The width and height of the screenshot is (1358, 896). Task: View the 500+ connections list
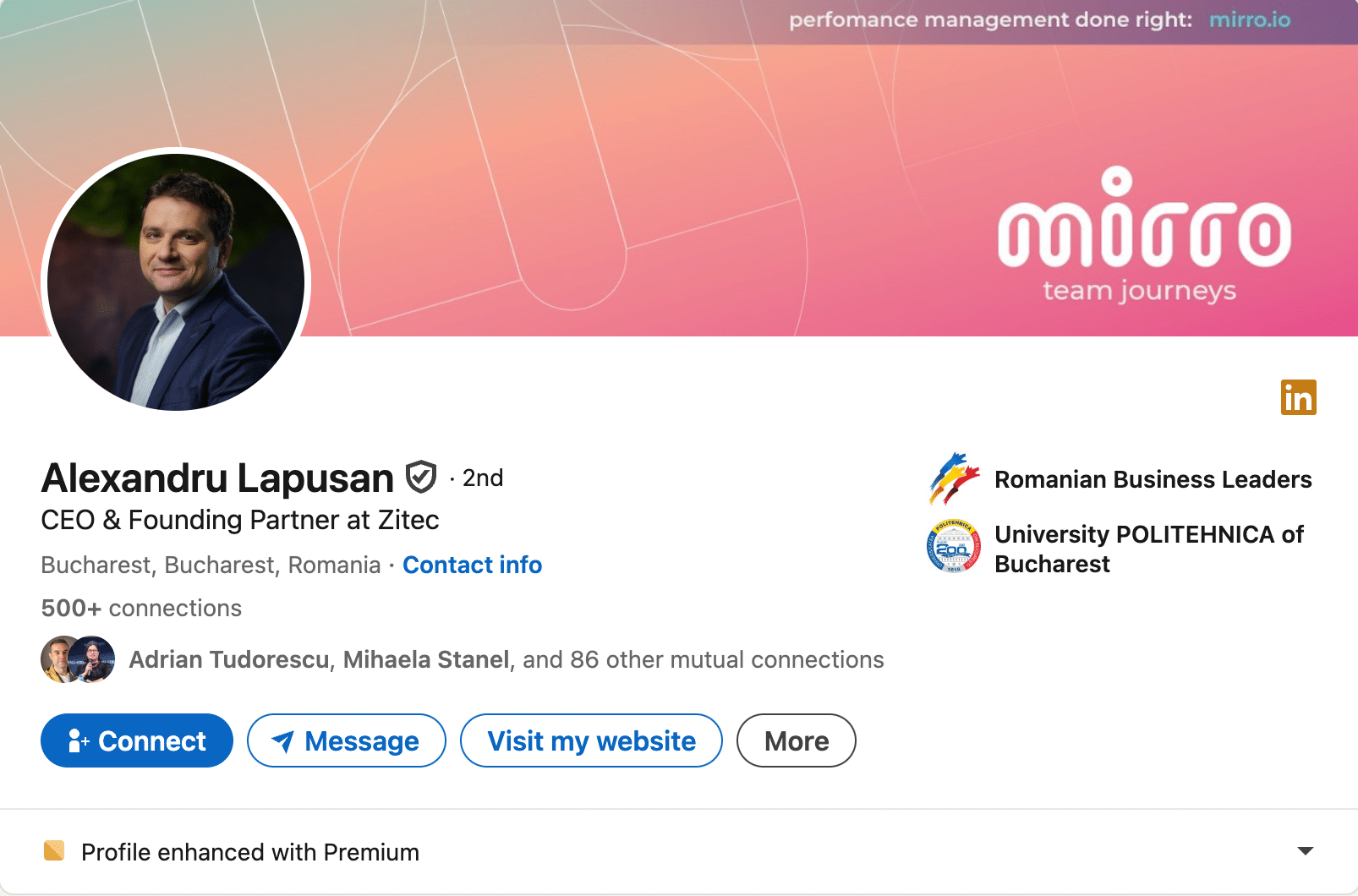click(141, 608)
